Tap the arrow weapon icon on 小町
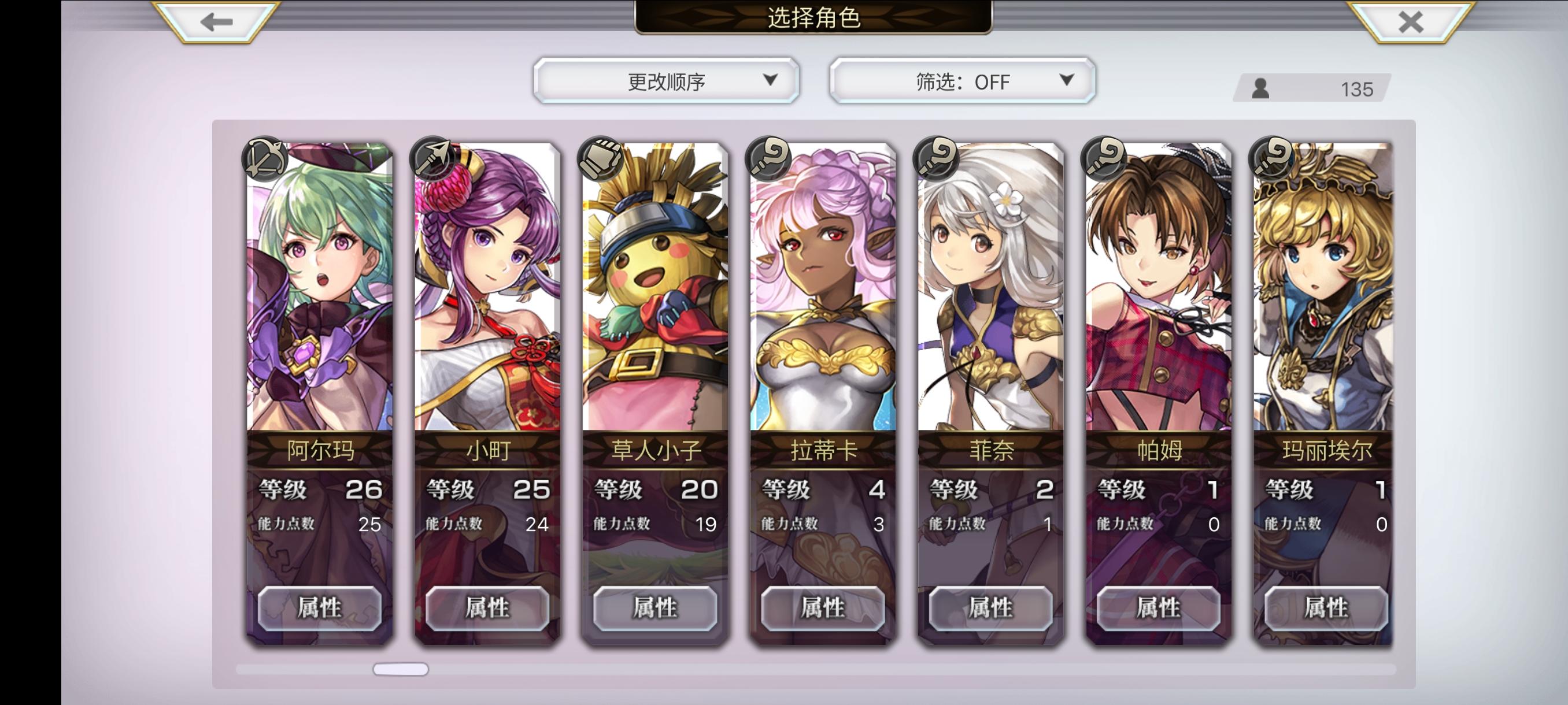1568x705 pixels. tap(433, 159)
